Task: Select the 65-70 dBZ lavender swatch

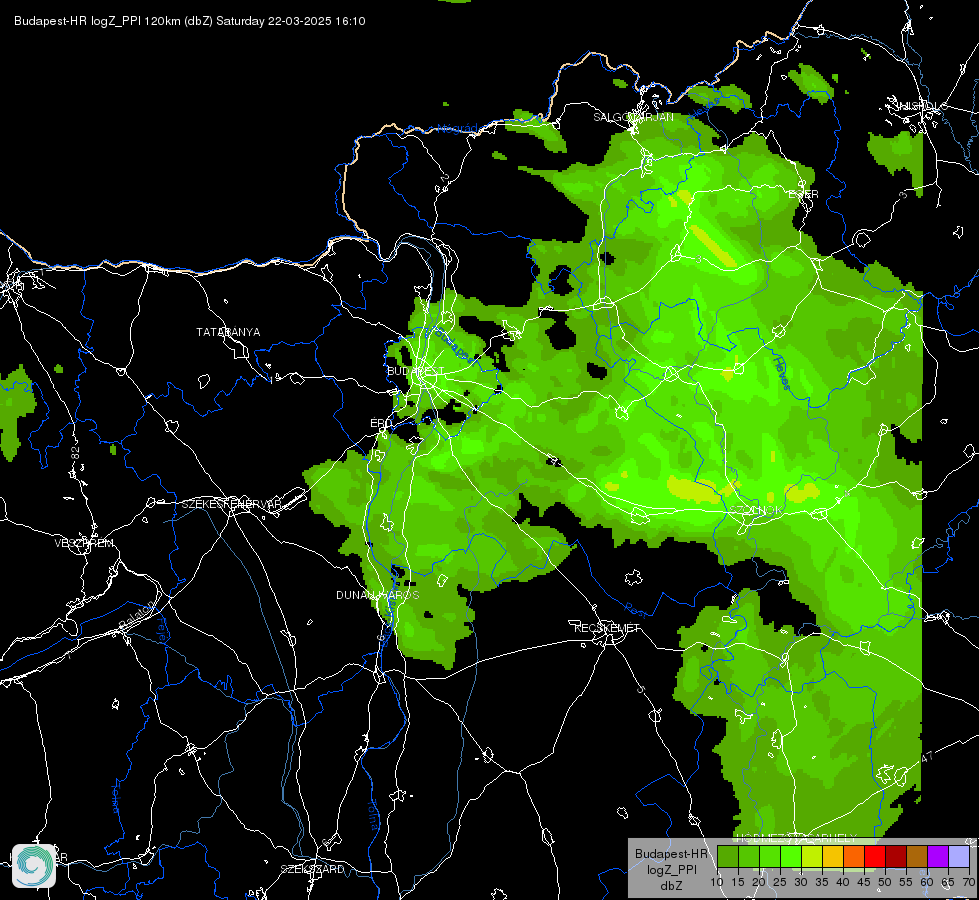Action: [959, 856]
